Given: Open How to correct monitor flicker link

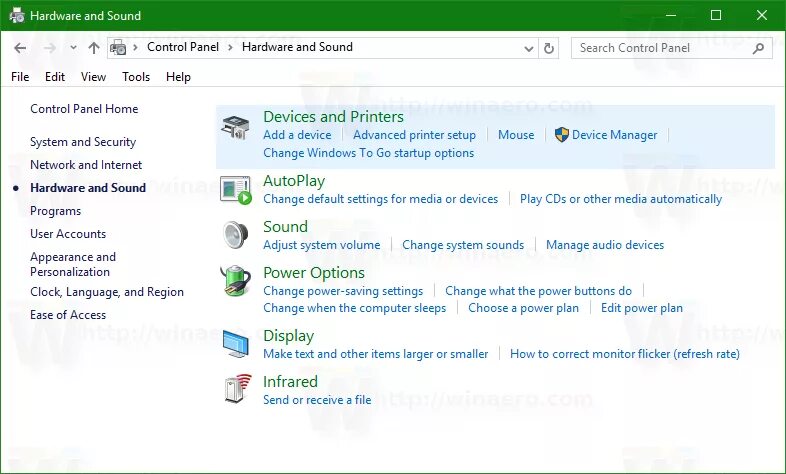Looking at the screenshot, I should (x=625, y=354).
